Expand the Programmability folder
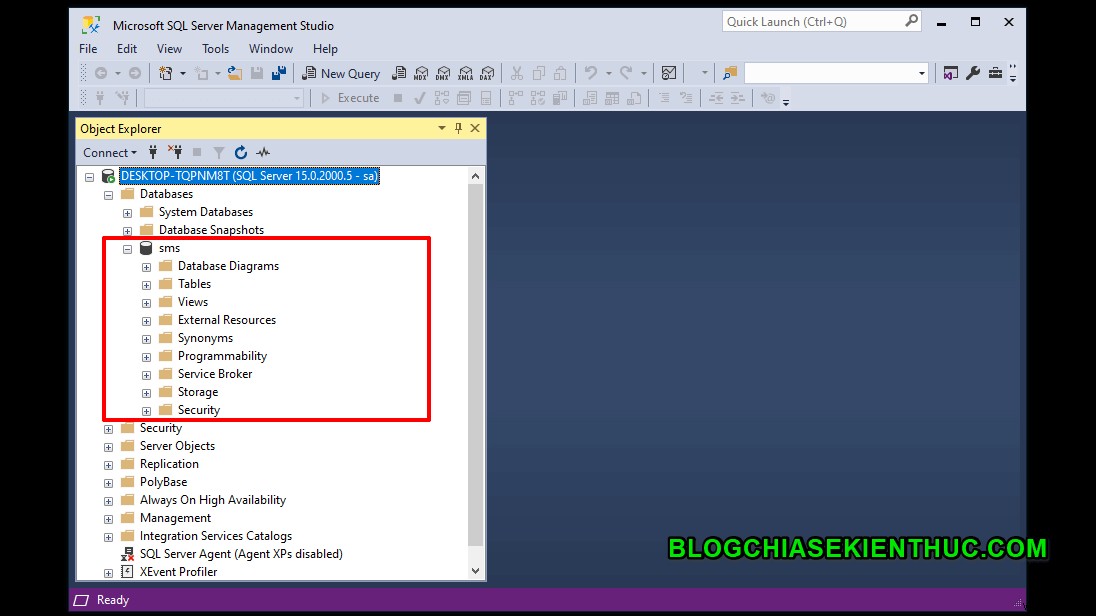Viewport: 1096px width, 616px height. [146, 357]
